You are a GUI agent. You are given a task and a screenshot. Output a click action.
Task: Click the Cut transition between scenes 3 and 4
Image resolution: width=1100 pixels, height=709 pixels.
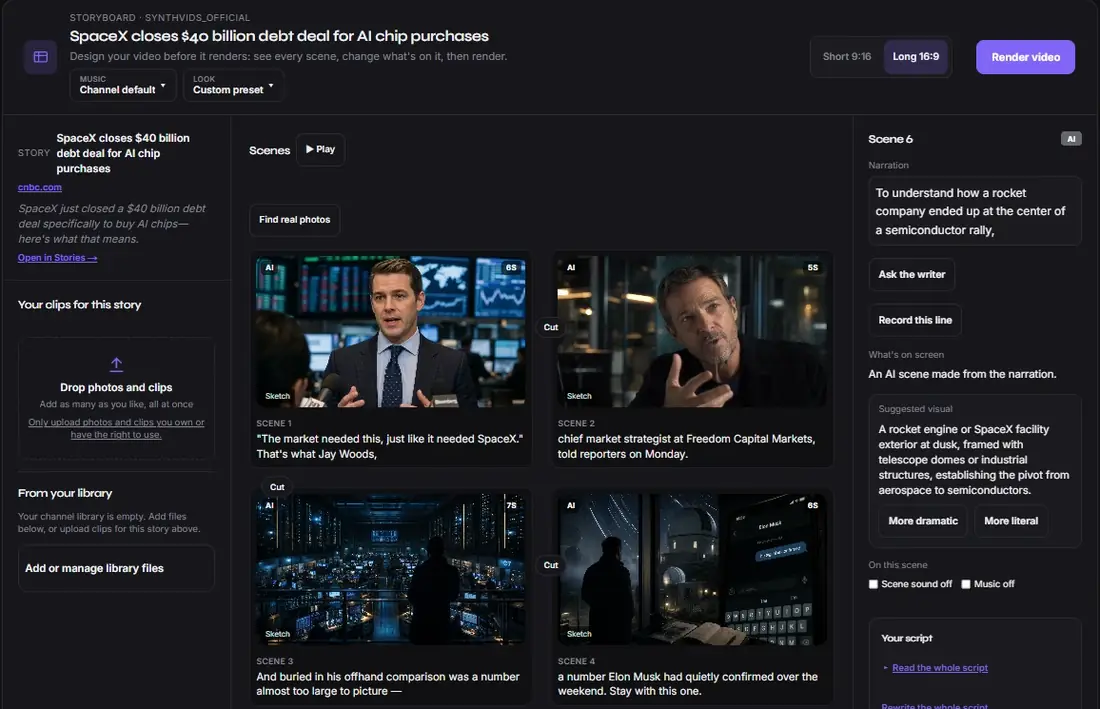551,565
